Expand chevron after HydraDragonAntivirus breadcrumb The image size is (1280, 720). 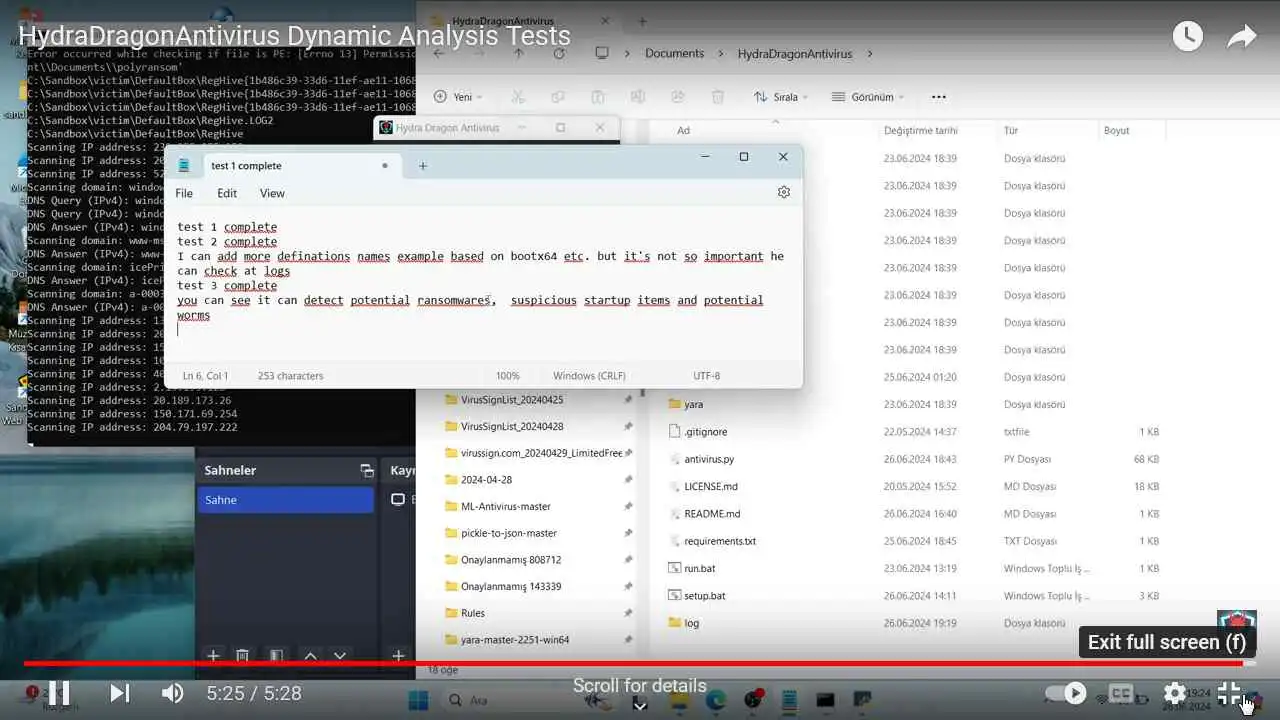coord(870,54)
